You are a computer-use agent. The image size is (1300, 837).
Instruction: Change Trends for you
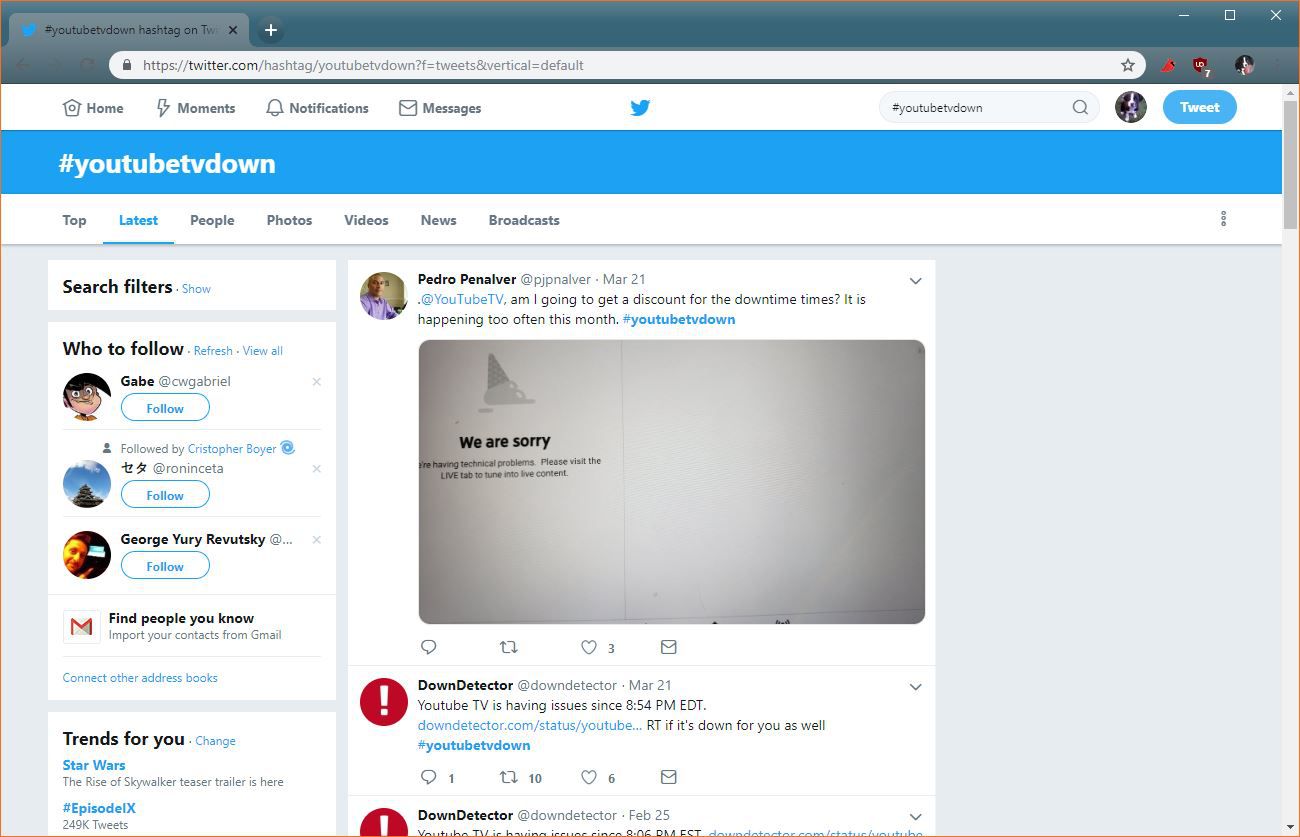click(215, 741)
